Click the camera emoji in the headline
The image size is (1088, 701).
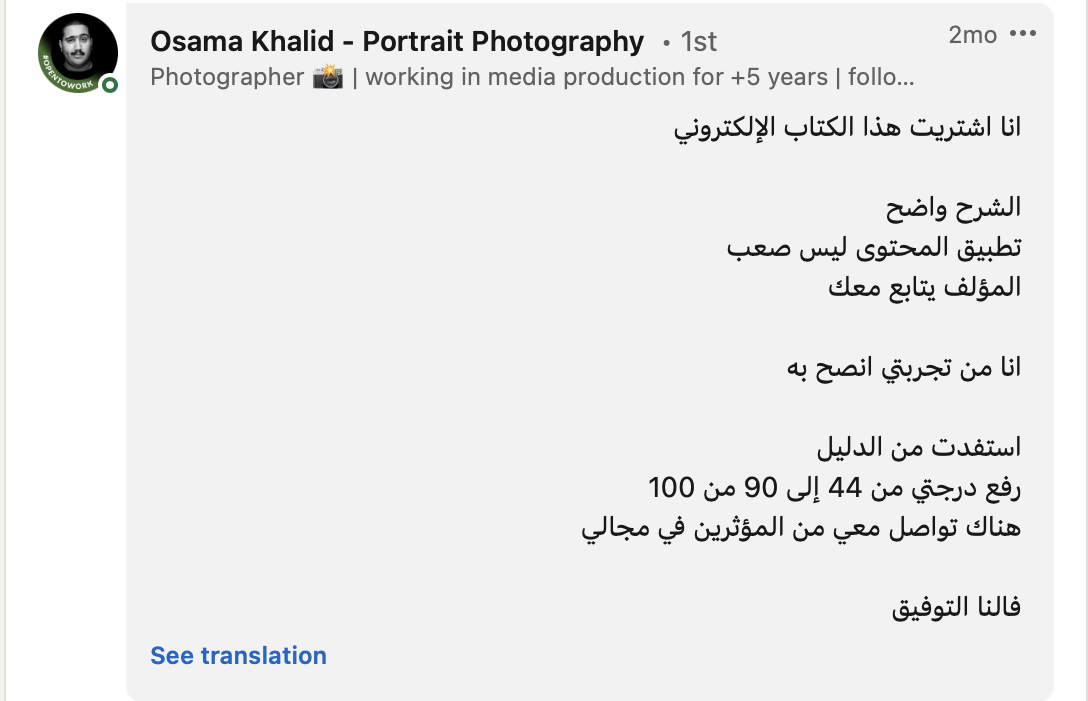(327, 77)
